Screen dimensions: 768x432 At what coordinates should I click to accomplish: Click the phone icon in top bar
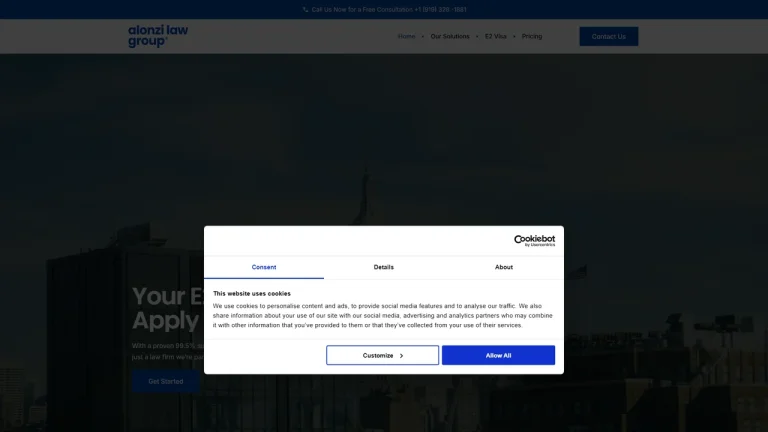click(x=305, y=9)
